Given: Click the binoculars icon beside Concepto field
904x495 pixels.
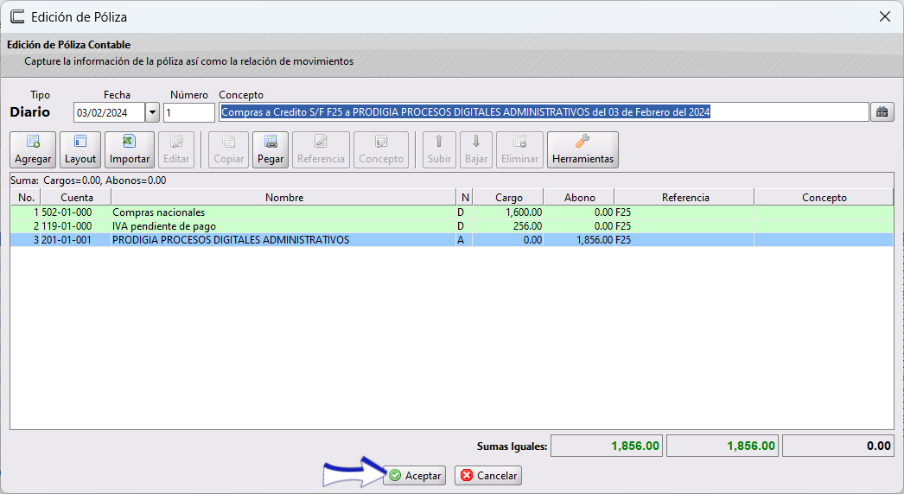Looking at the screenshot, I should click(x=882, y=112).
